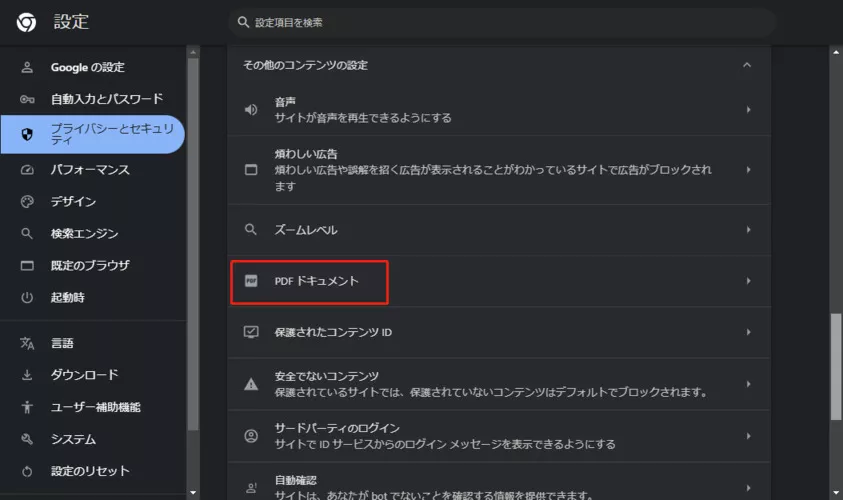The width and height of the screenshot is (843, 500).
Task: Click the wrench icon for システム
Action: (27, 439)
